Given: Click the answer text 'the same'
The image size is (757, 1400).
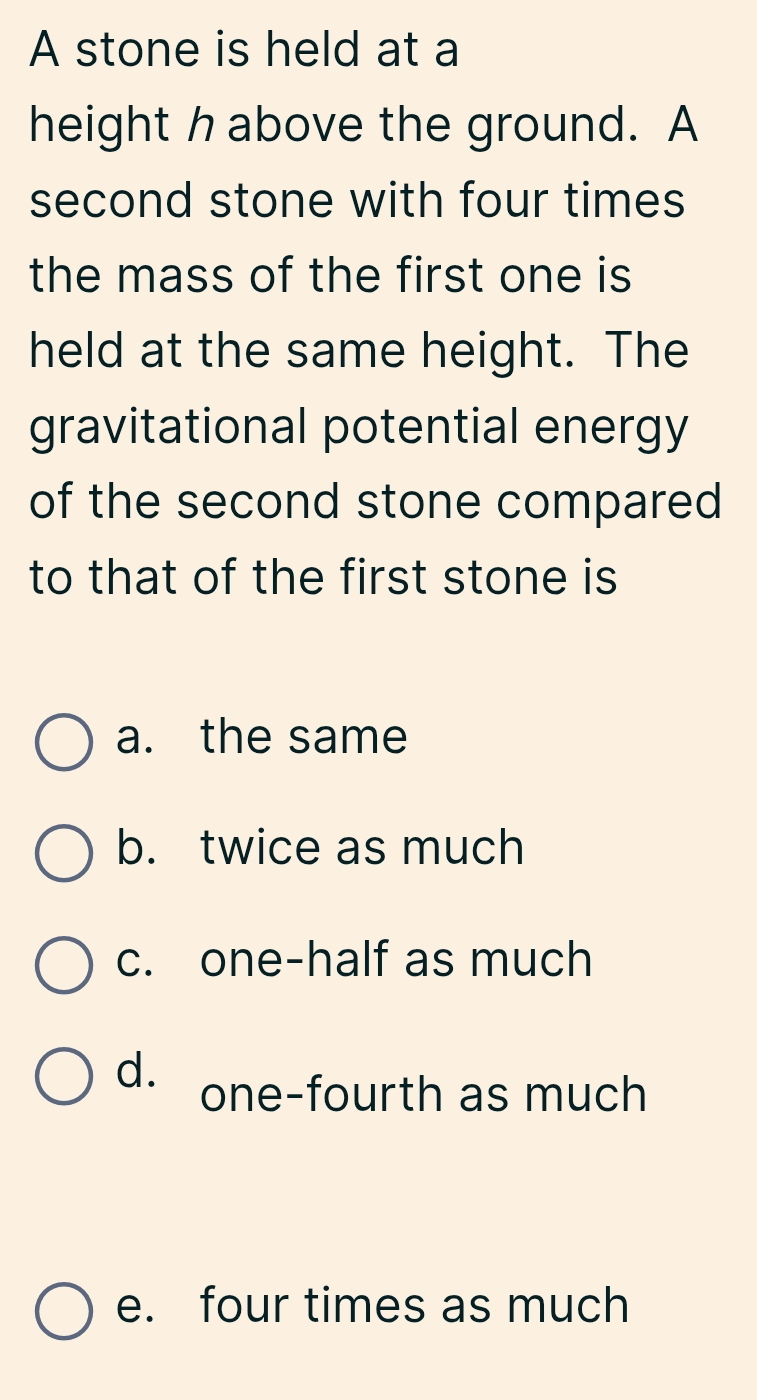Looking at the screenshot, I should point(304,738).
